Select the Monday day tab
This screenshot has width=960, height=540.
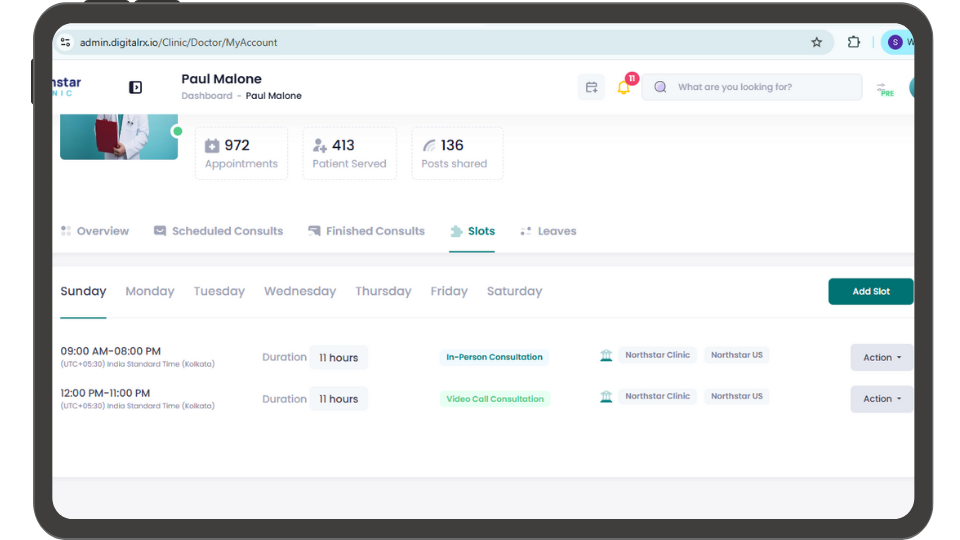pyautogui.click(x=150, y=291)
